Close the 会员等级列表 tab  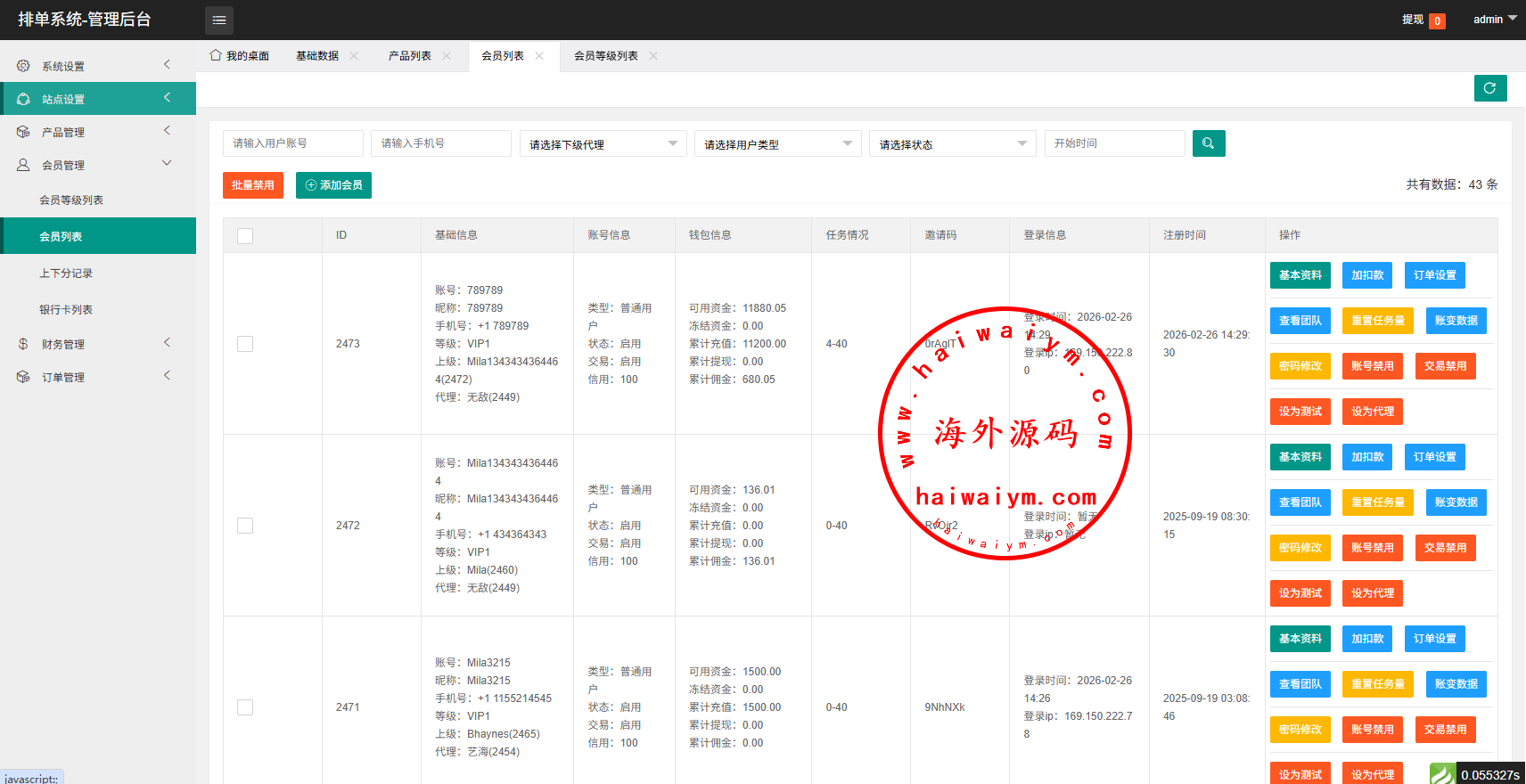(x=653, y=56)
